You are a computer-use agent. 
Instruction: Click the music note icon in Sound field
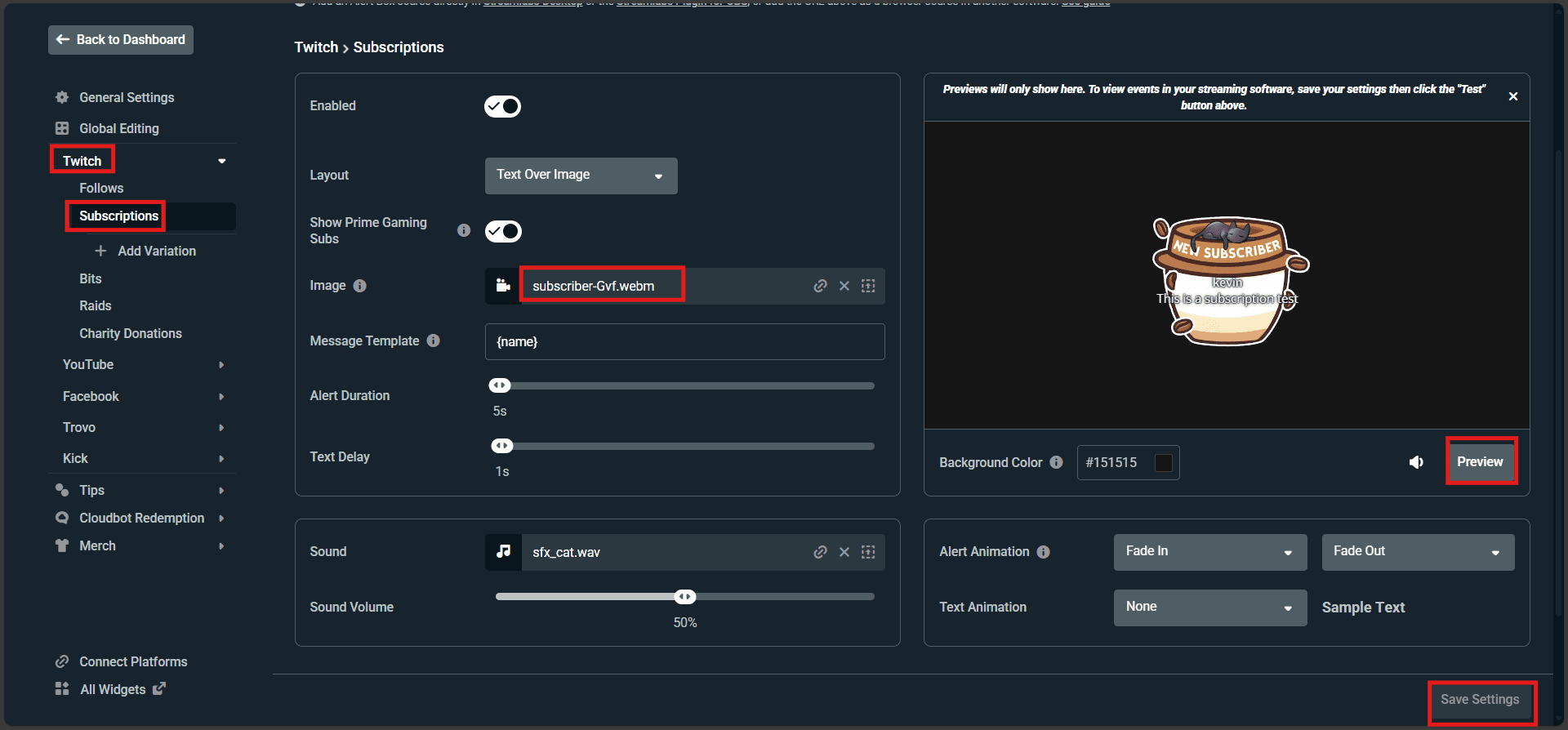click(503, 552)
